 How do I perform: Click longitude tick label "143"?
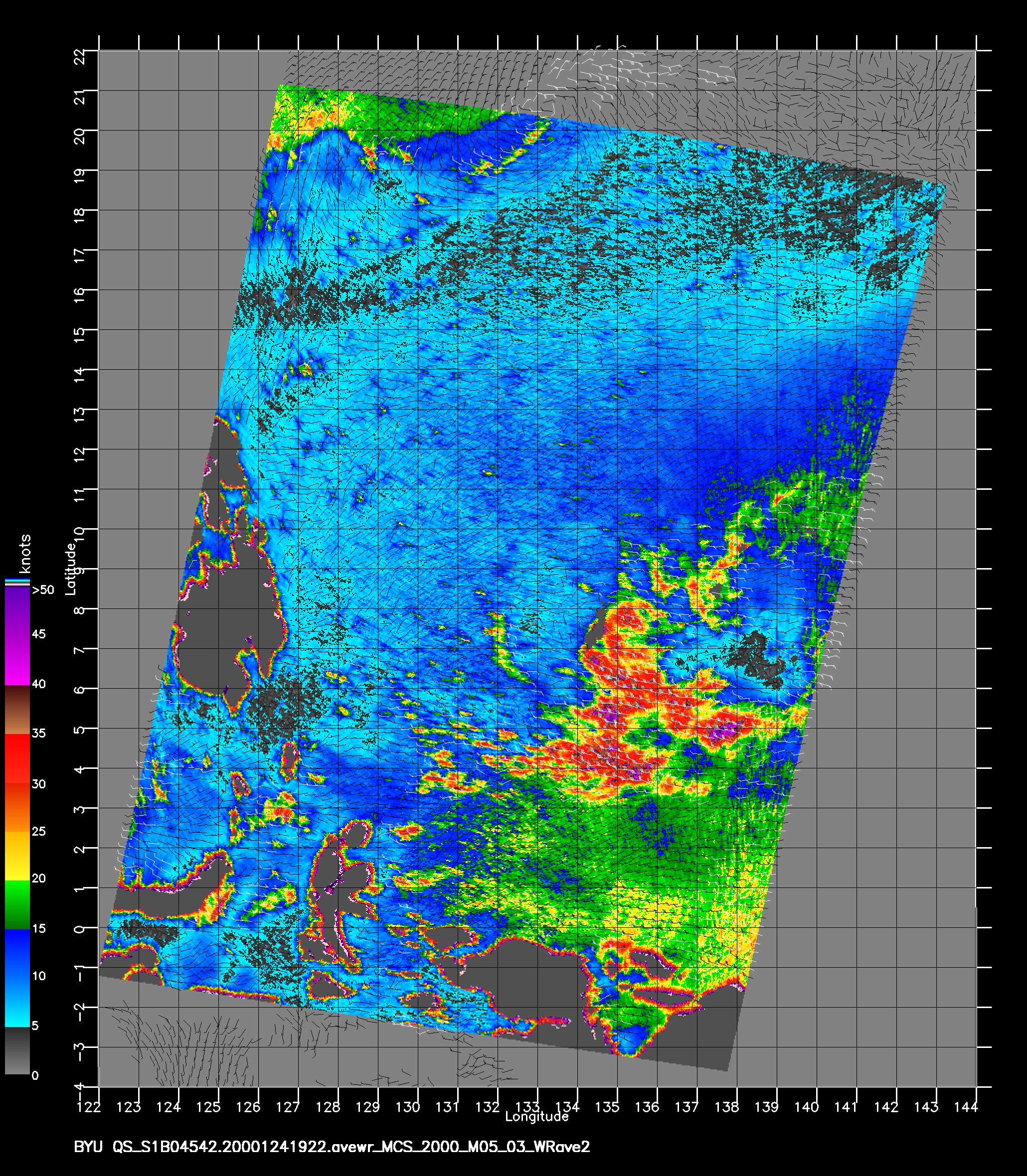(926, 1107)
